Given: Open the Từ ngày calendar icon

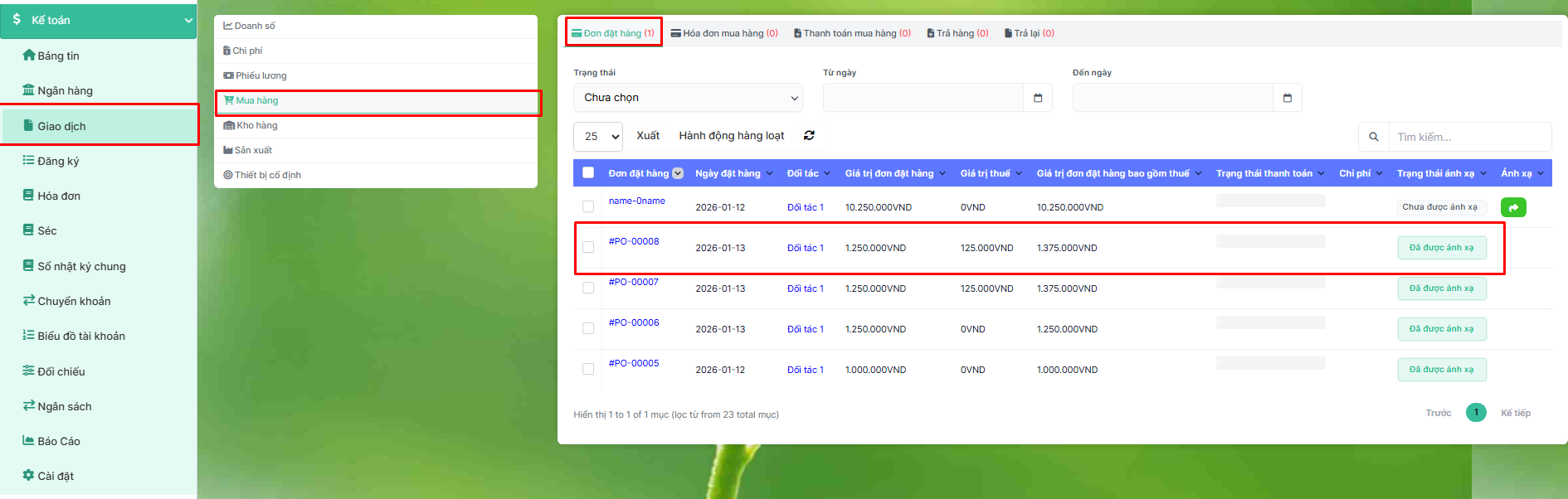Looking at the screenshot, I should click(1037, 98).
